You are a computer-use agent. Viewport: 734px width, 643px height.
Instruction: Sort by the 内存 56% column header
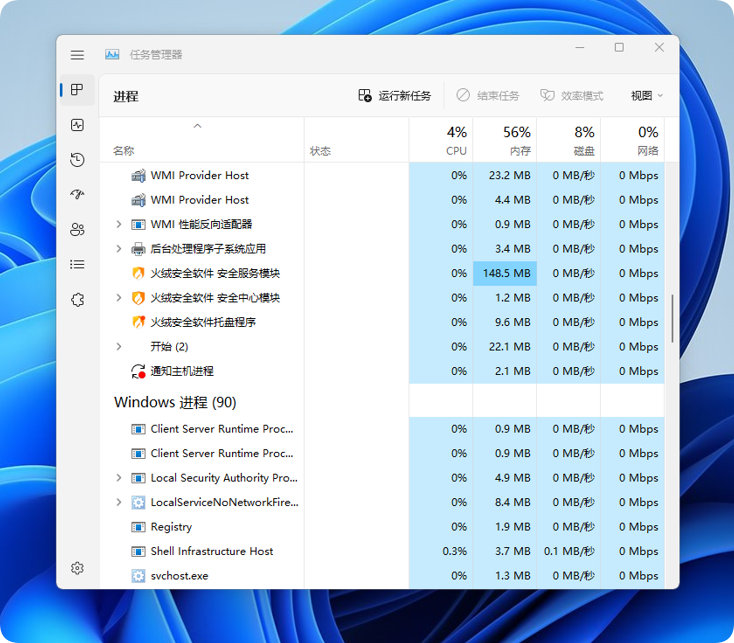(x=505, y=139)
